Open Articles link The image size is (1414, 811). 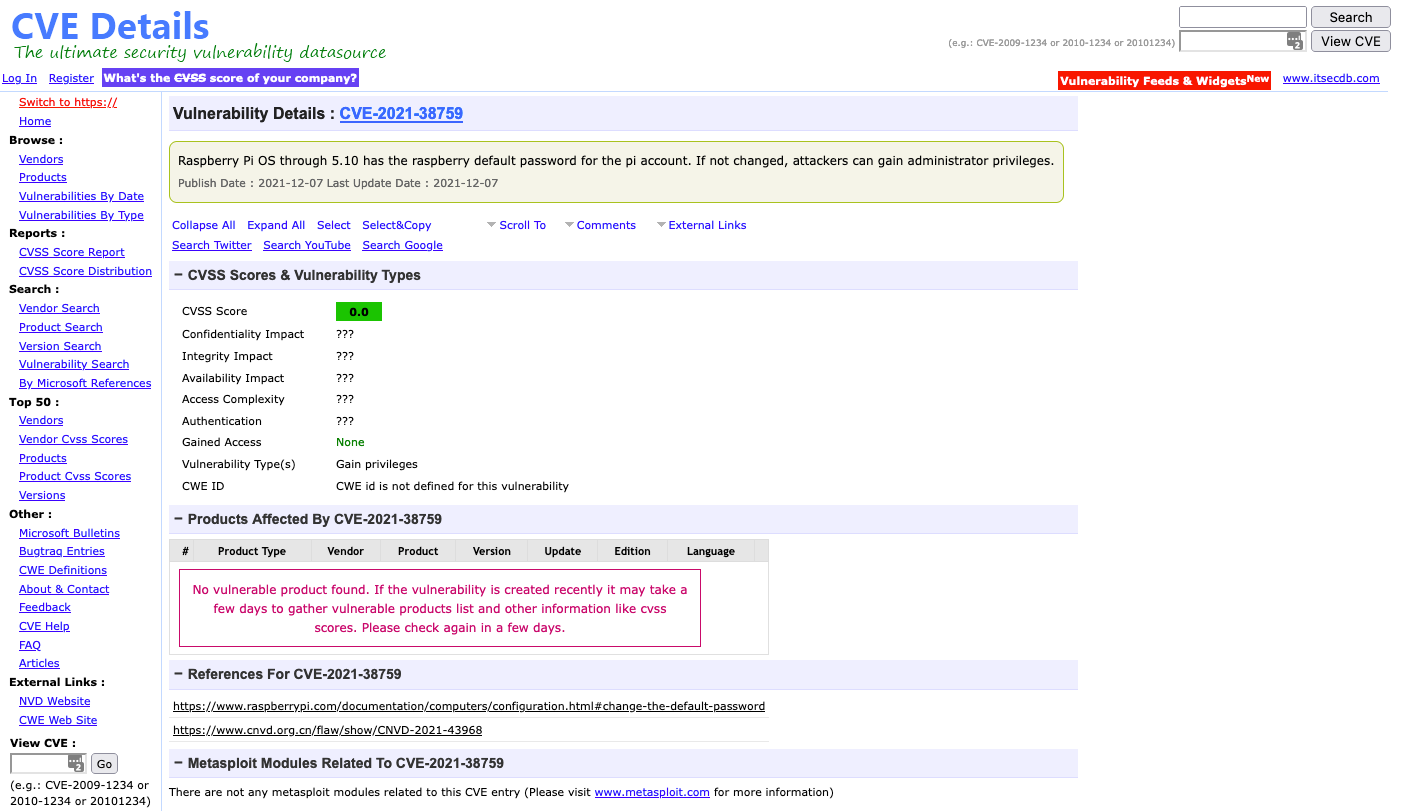pos(39,663)
